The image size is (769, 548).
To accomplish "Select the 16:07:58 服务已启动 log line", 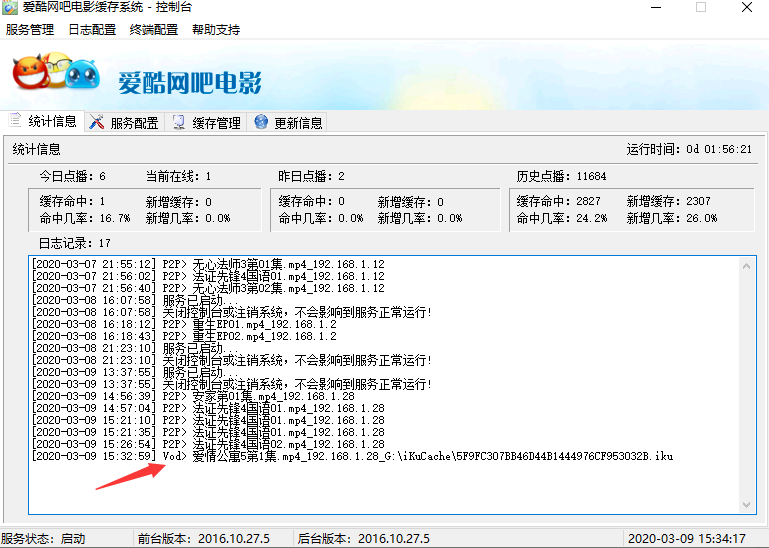I will click(x=135, y=300).
